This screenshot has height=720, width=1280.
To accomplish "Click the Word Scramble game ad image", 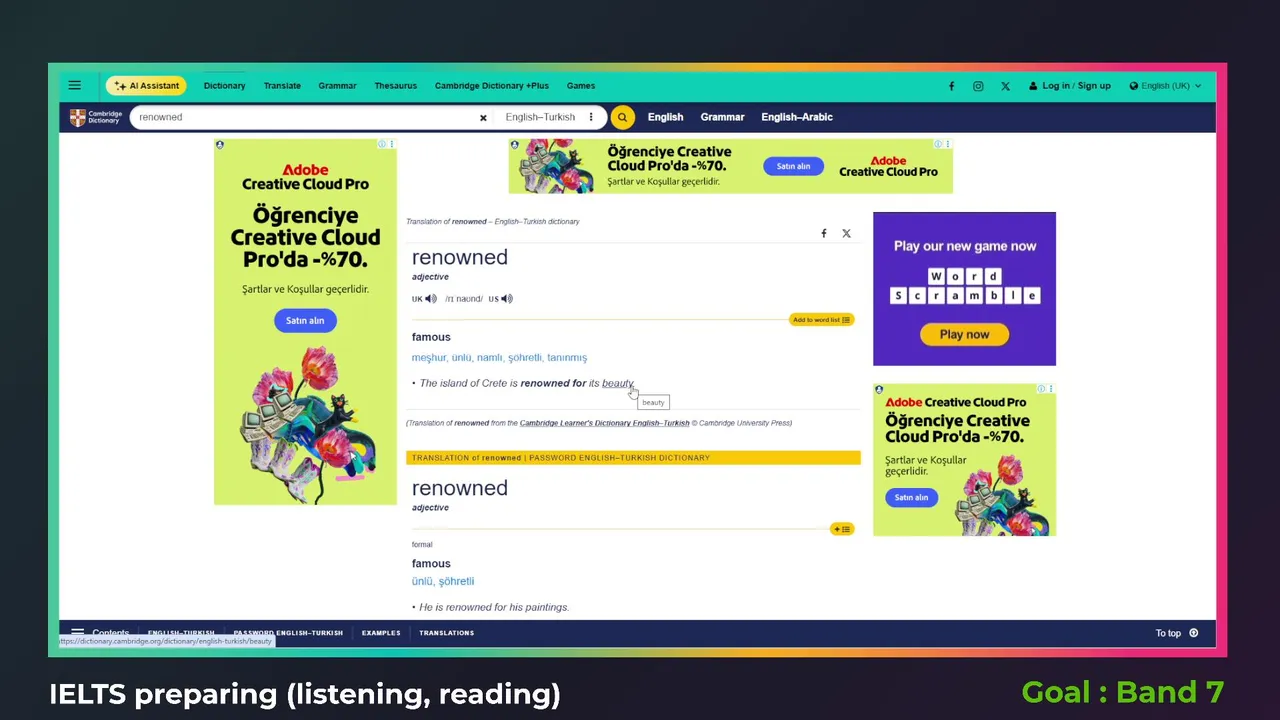I will pos(964,289).
